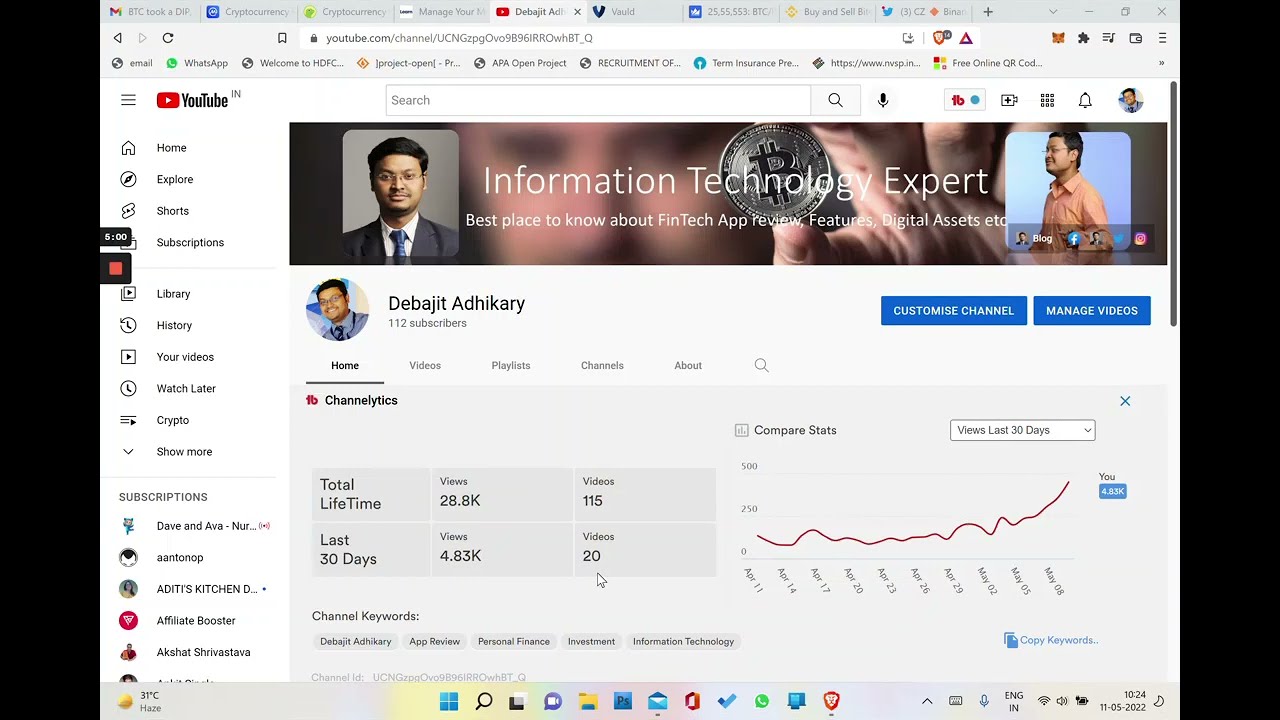Open the Playlists tab
Screen dimensions: 1280x720
click(511, 365)
